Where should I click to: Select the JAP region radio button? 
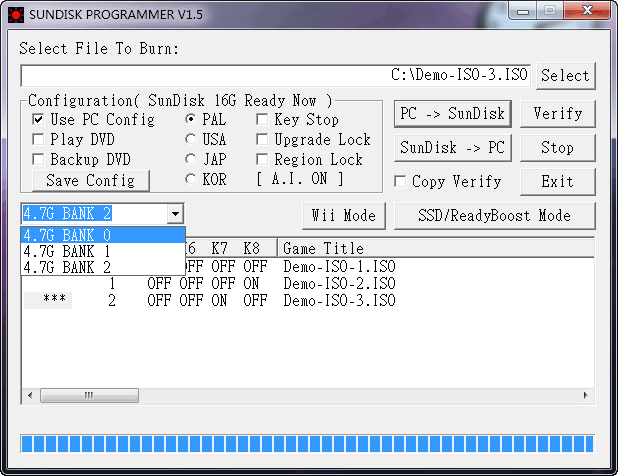coord(191,159)
